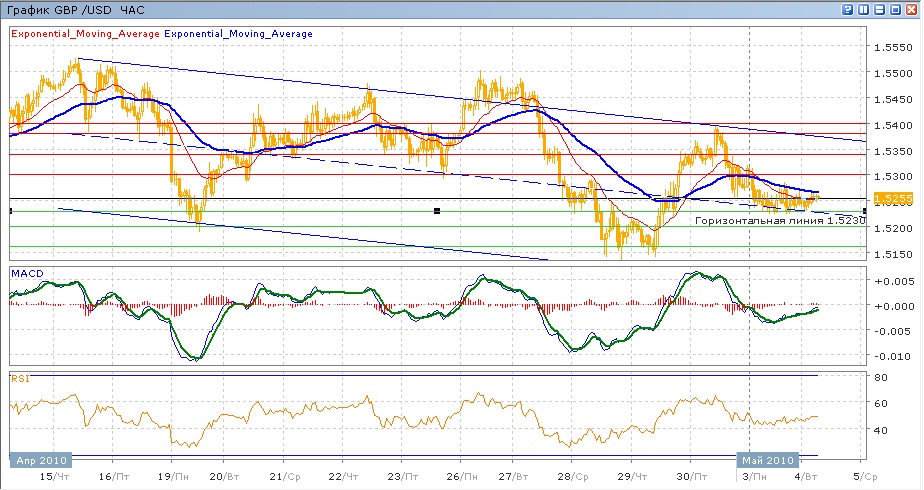Image resolution: width=924 pixels, height=490 pixels.
Task: Select the blue Exponential_Moving_Average legend label
Action: 238,34
